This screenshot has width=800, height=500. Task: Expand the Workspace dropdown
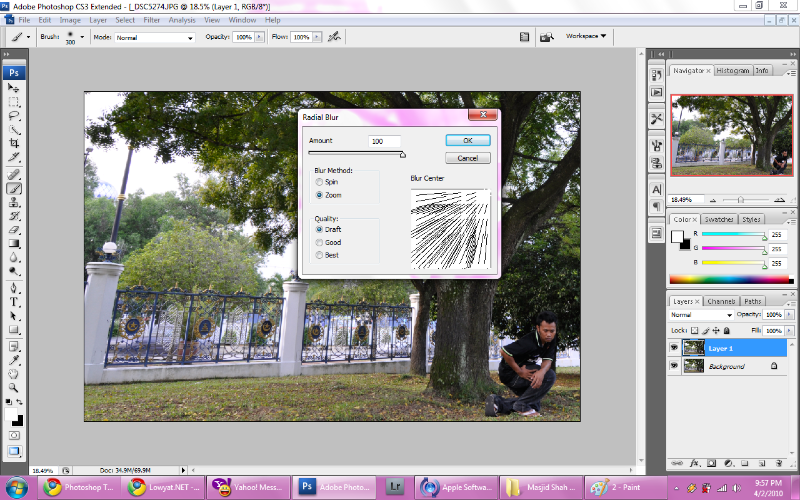tap(586, 36)
